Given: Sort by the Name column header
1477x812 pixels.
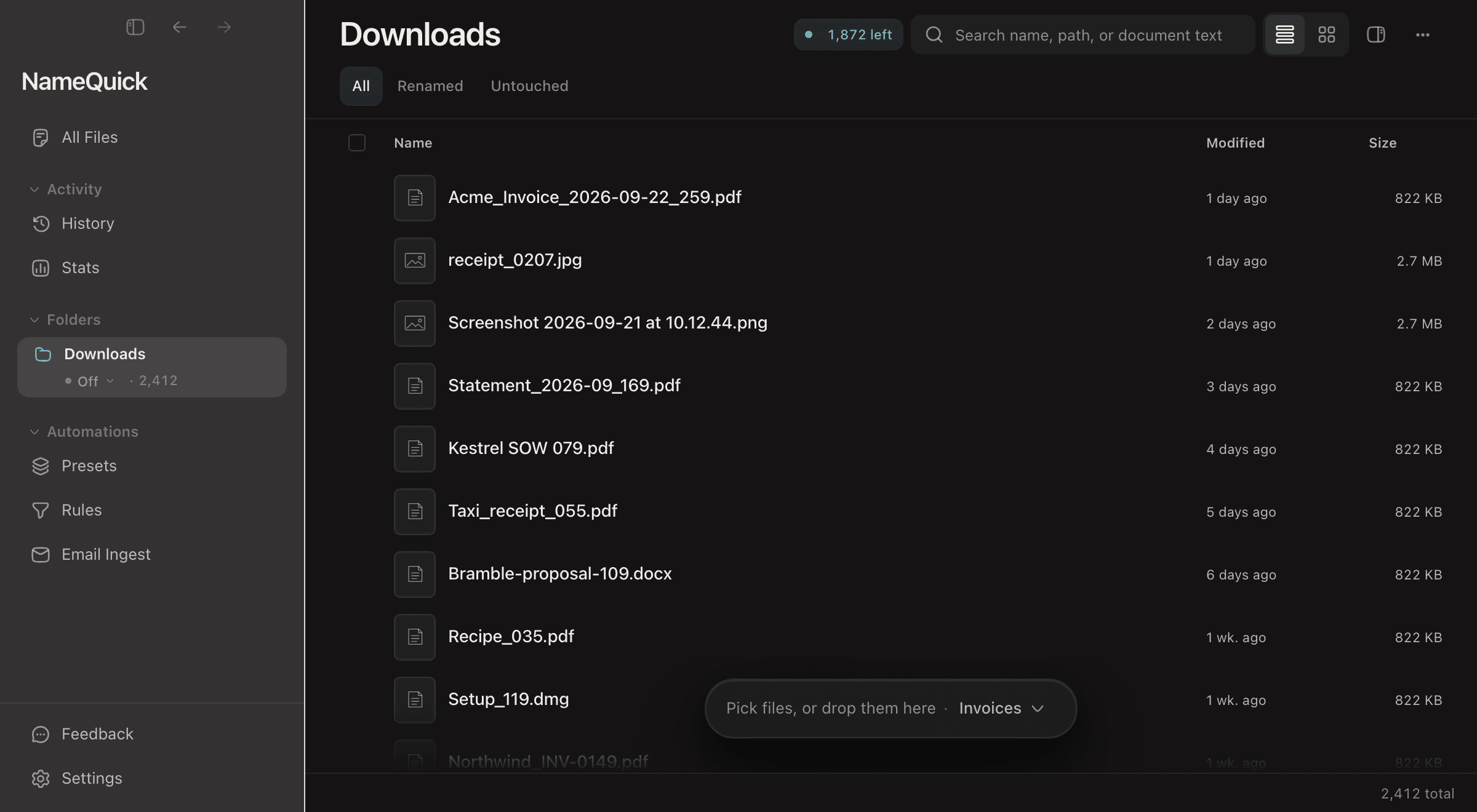Looking at the screenshot, I should (x=413, y=143).
